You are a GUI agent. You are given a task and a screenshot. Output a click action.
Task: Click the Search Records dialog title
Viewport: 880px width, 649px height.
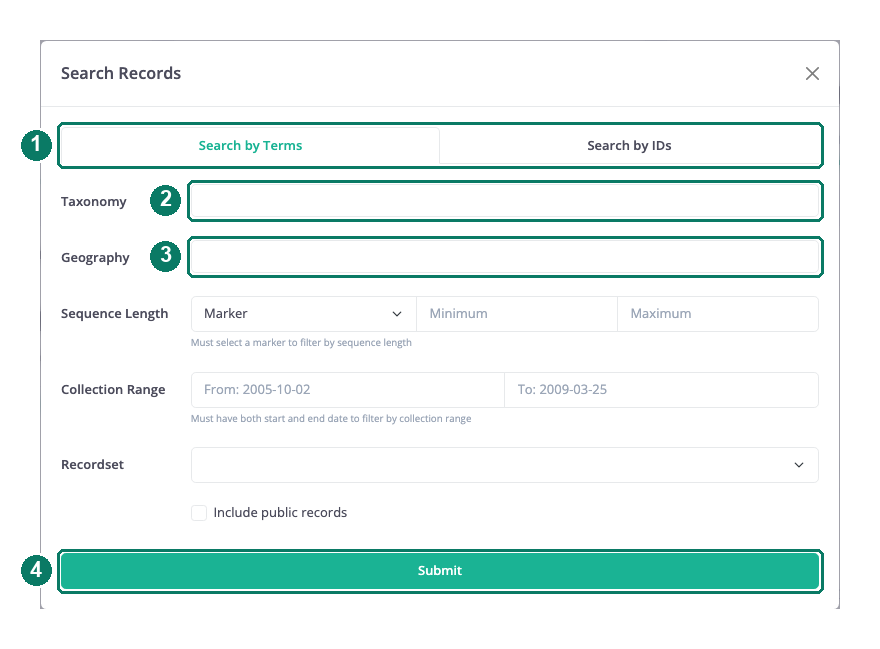coord(121,74)
